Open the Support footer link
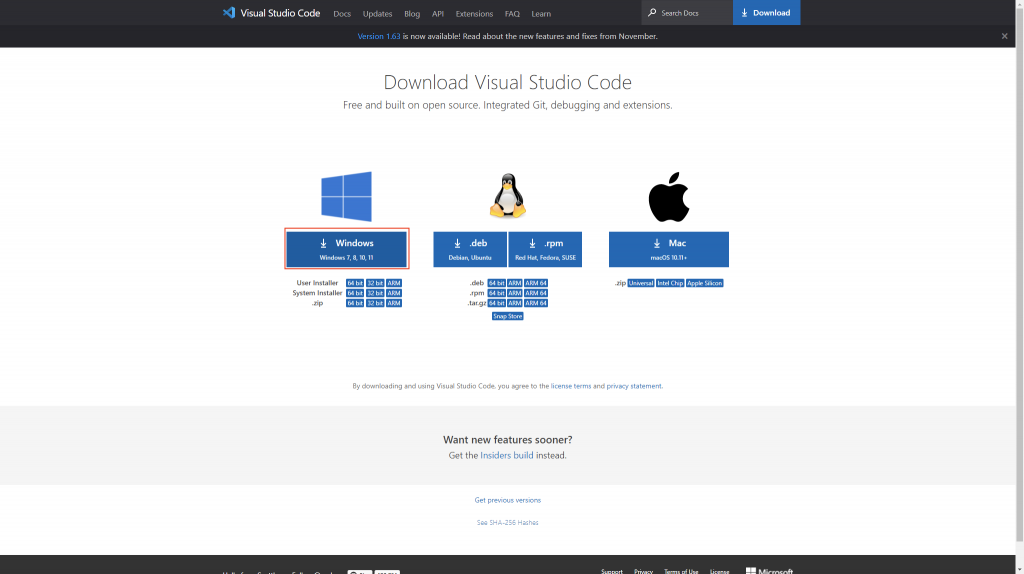This screenshot has width=1024, height=574. coord(612,571)
